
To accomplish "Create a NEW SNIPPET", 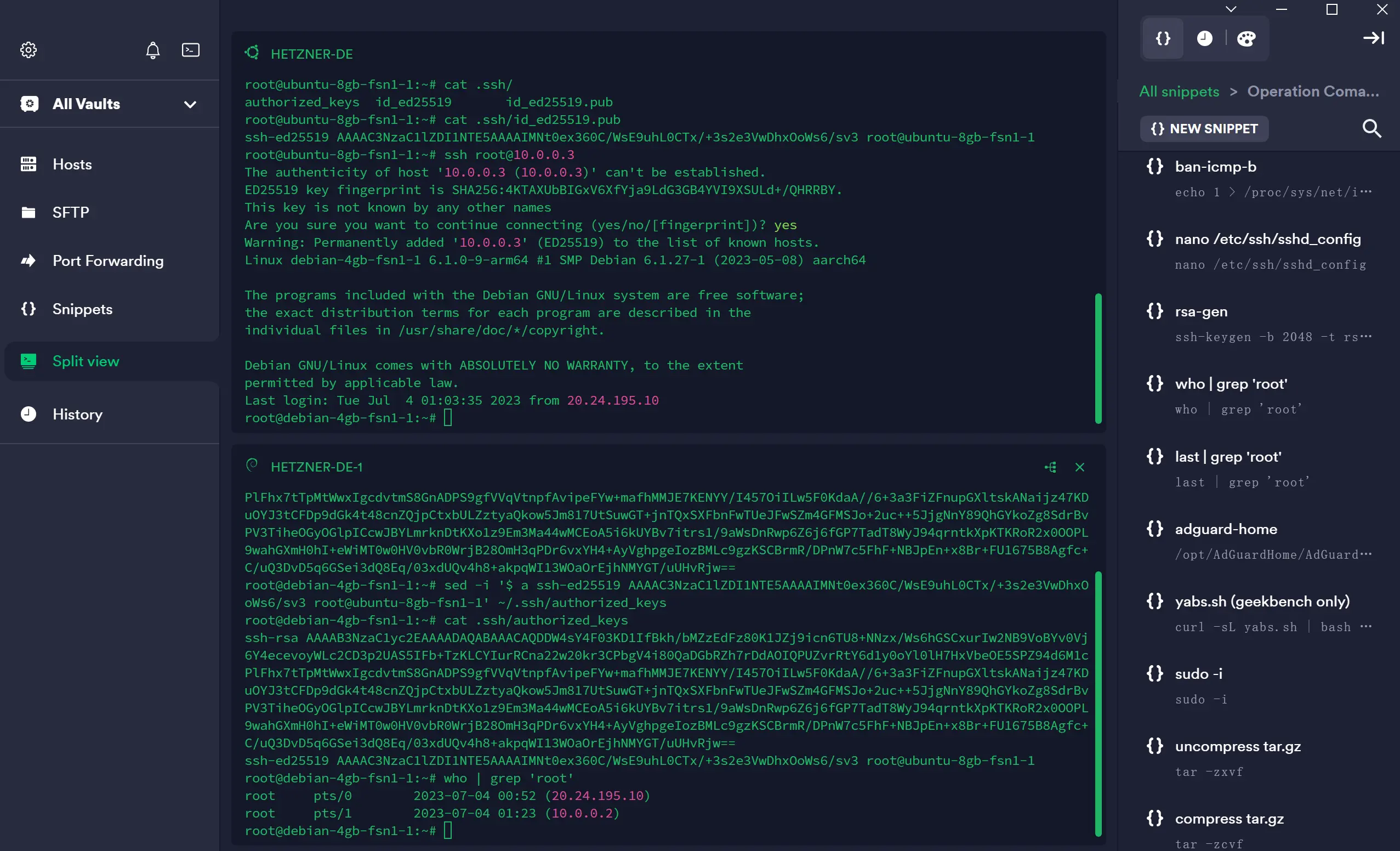I will click(x=1203, y=128).
